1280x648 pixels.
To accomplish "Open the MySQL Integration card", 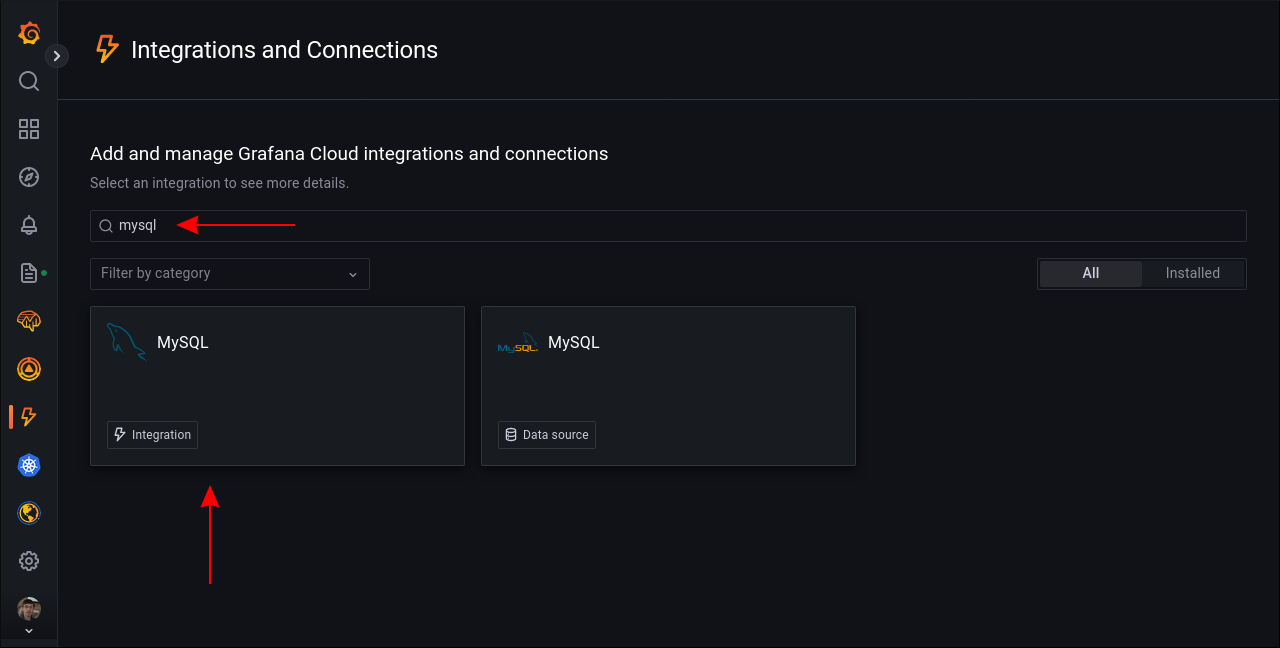I will 277,385.
